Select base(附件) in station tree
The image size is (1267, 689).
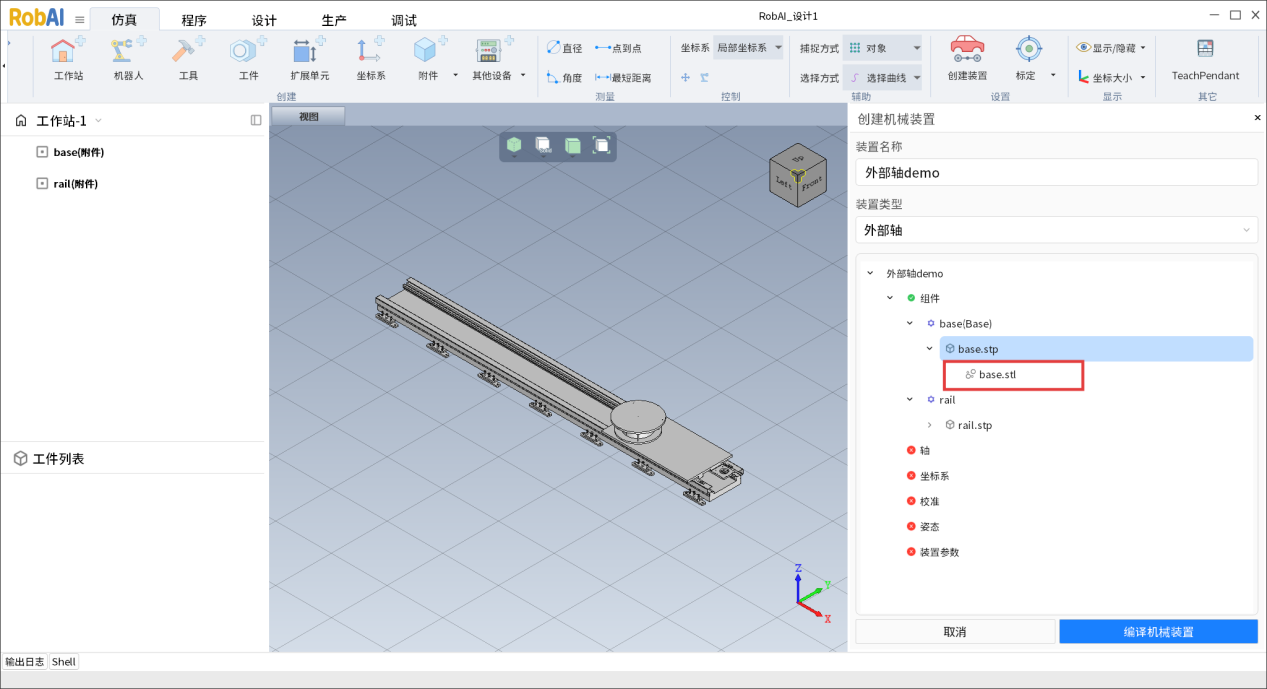[79, 152]
